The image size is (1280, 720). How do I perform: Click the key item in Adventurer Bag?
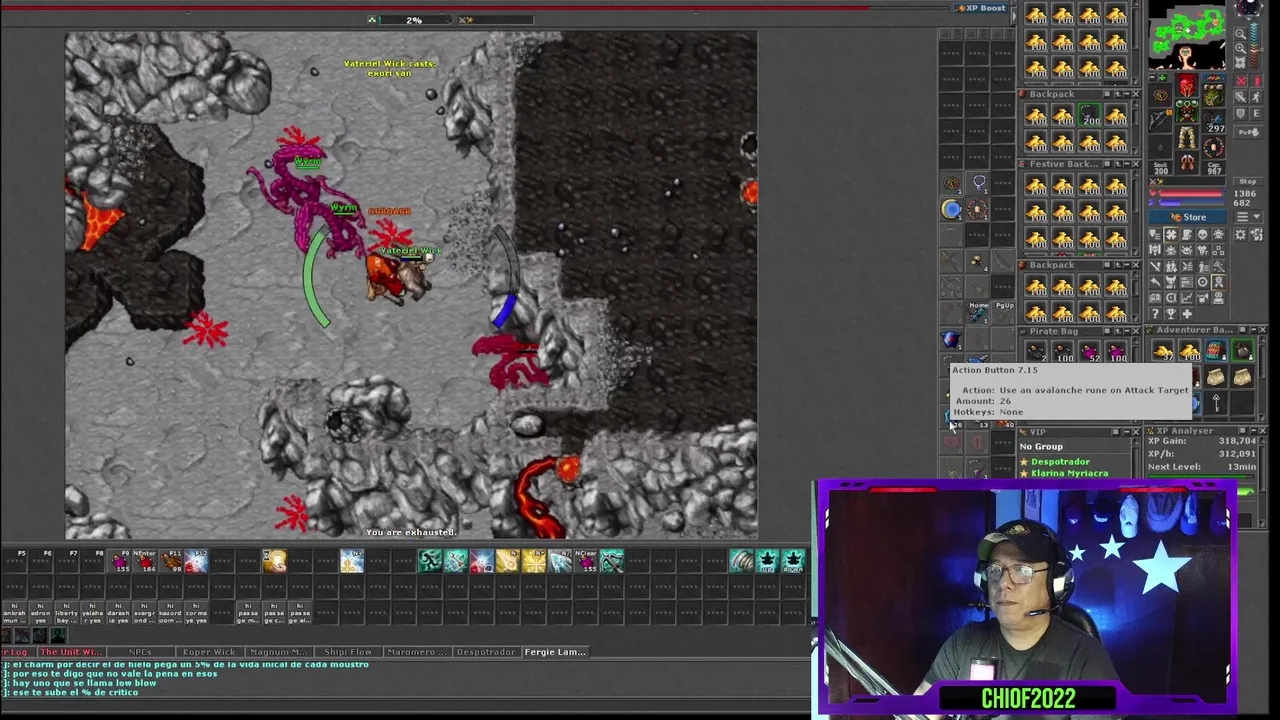tap(1216, 403)
